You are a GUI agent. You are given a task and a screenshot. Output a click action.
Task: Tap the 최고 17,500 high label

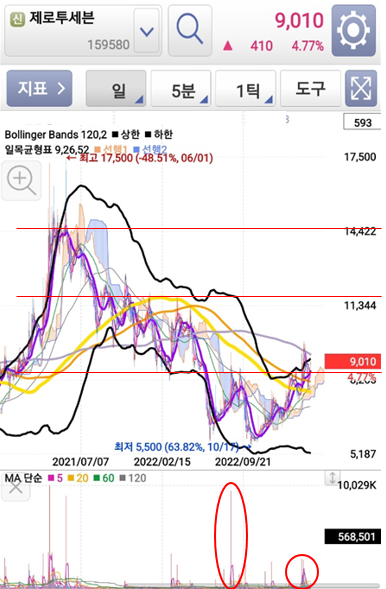[x=140, y=158]
